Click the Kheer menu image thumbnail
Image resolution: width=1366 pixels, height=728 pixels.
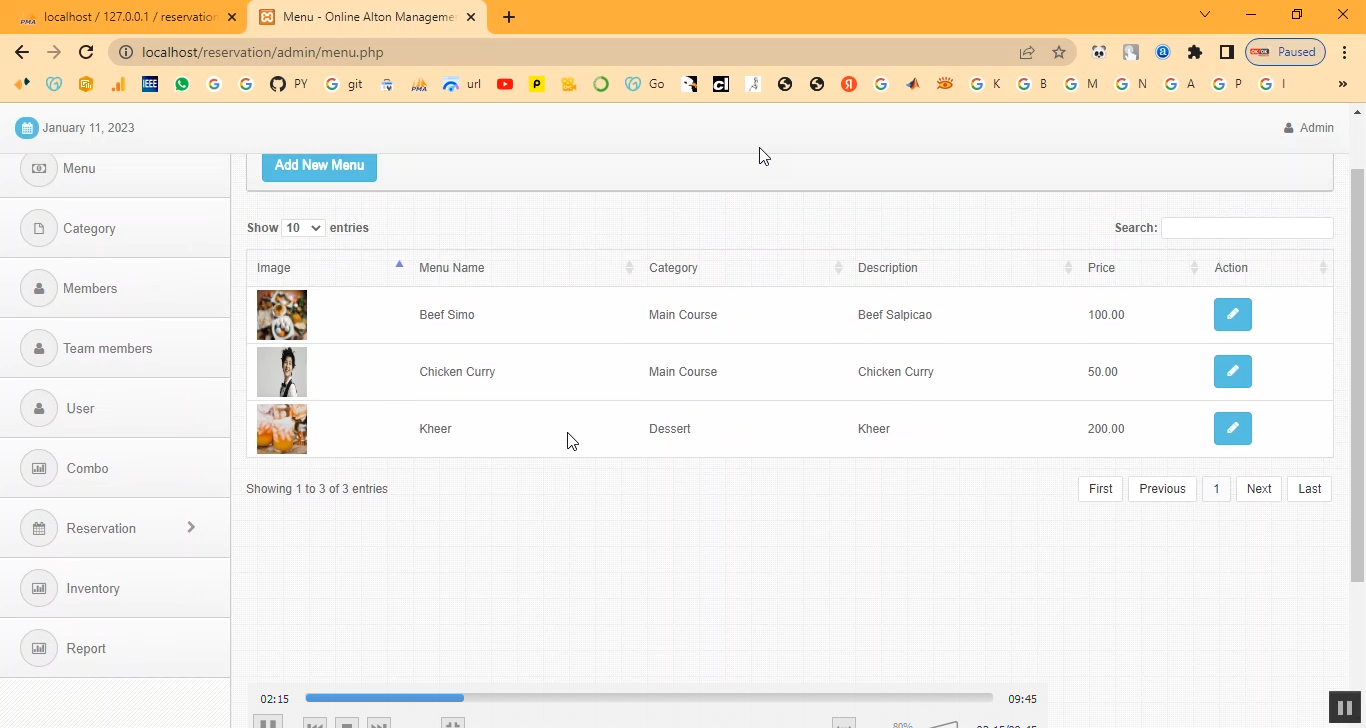tap(282, 429)
